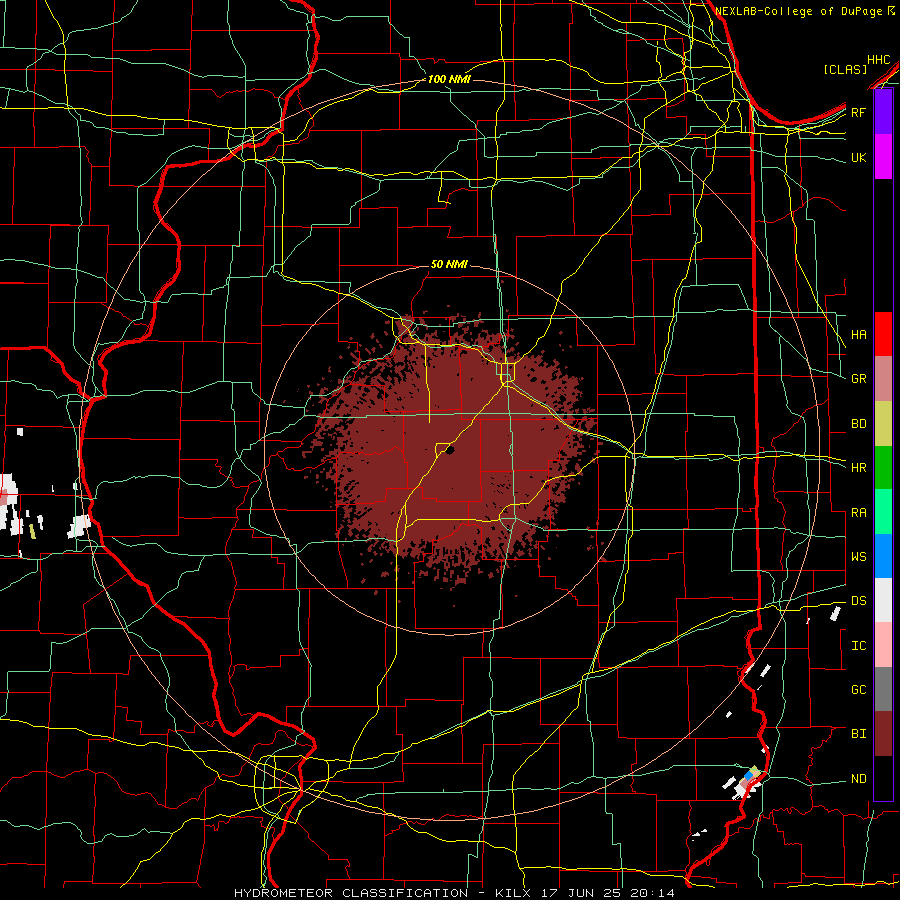The image size is (900, 900).
Task: Click the light pink IC legend swatch
Action: point(883,645)
